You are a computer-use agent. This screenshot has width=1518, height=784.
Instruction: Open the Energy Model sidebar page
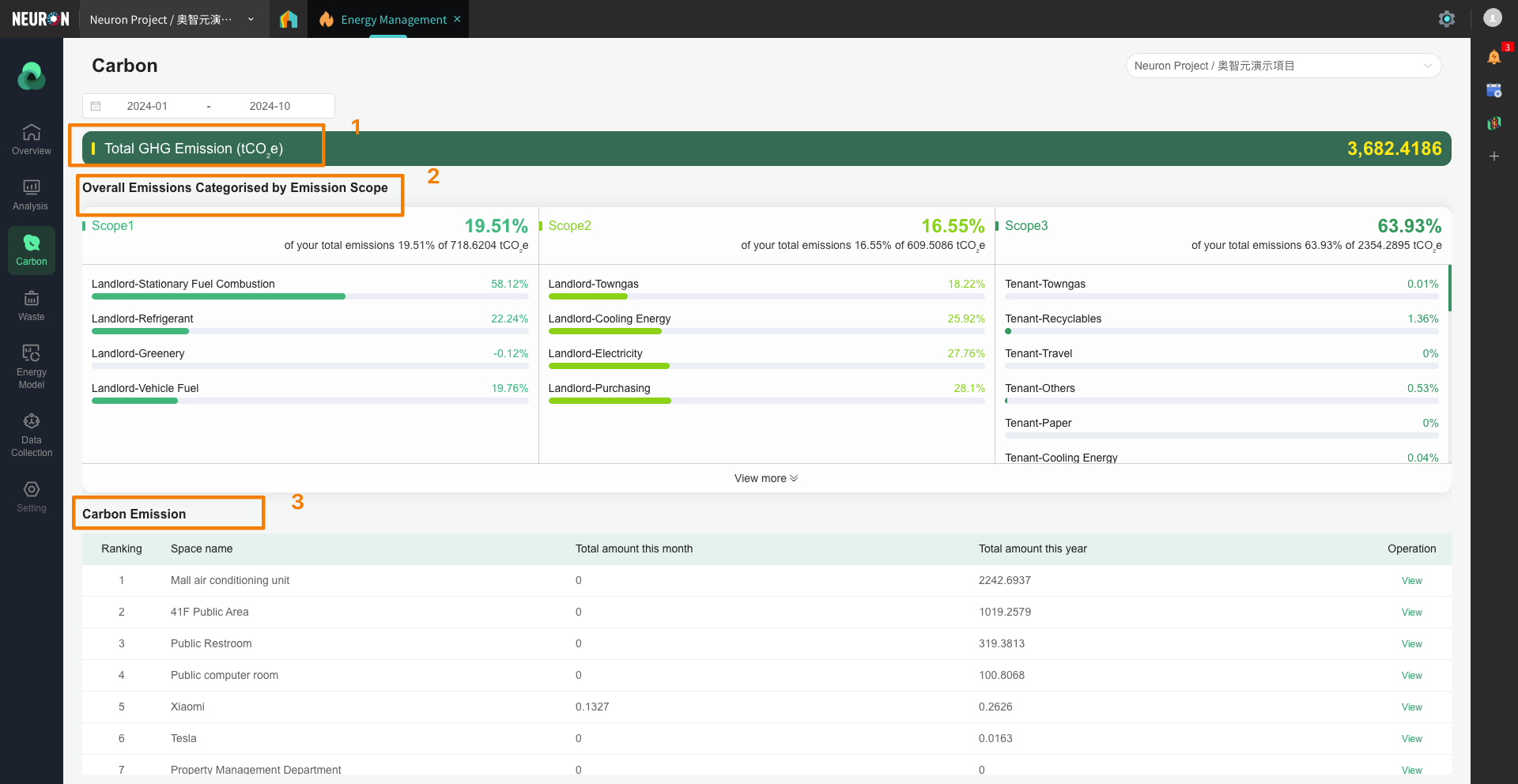[31, 367]
